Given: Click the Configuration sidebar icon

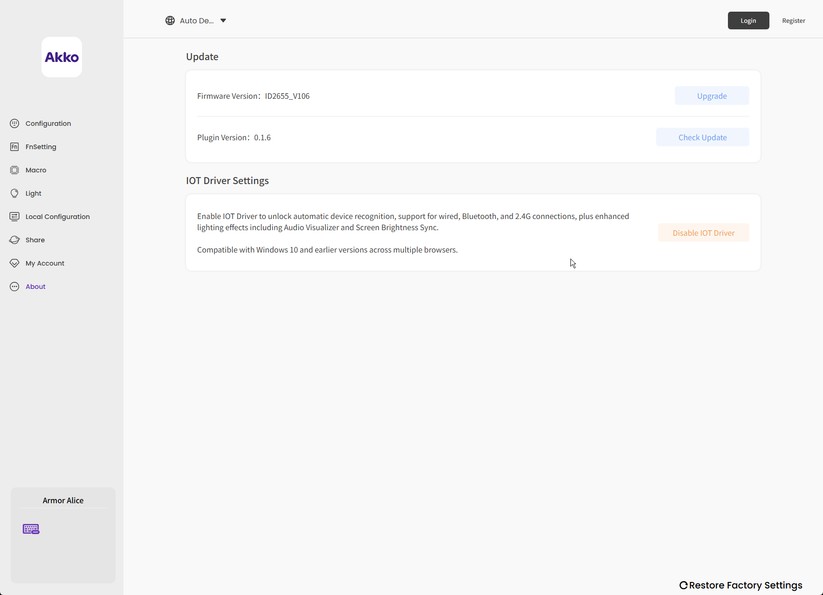Looking at the screenshot, I should 14,123.
